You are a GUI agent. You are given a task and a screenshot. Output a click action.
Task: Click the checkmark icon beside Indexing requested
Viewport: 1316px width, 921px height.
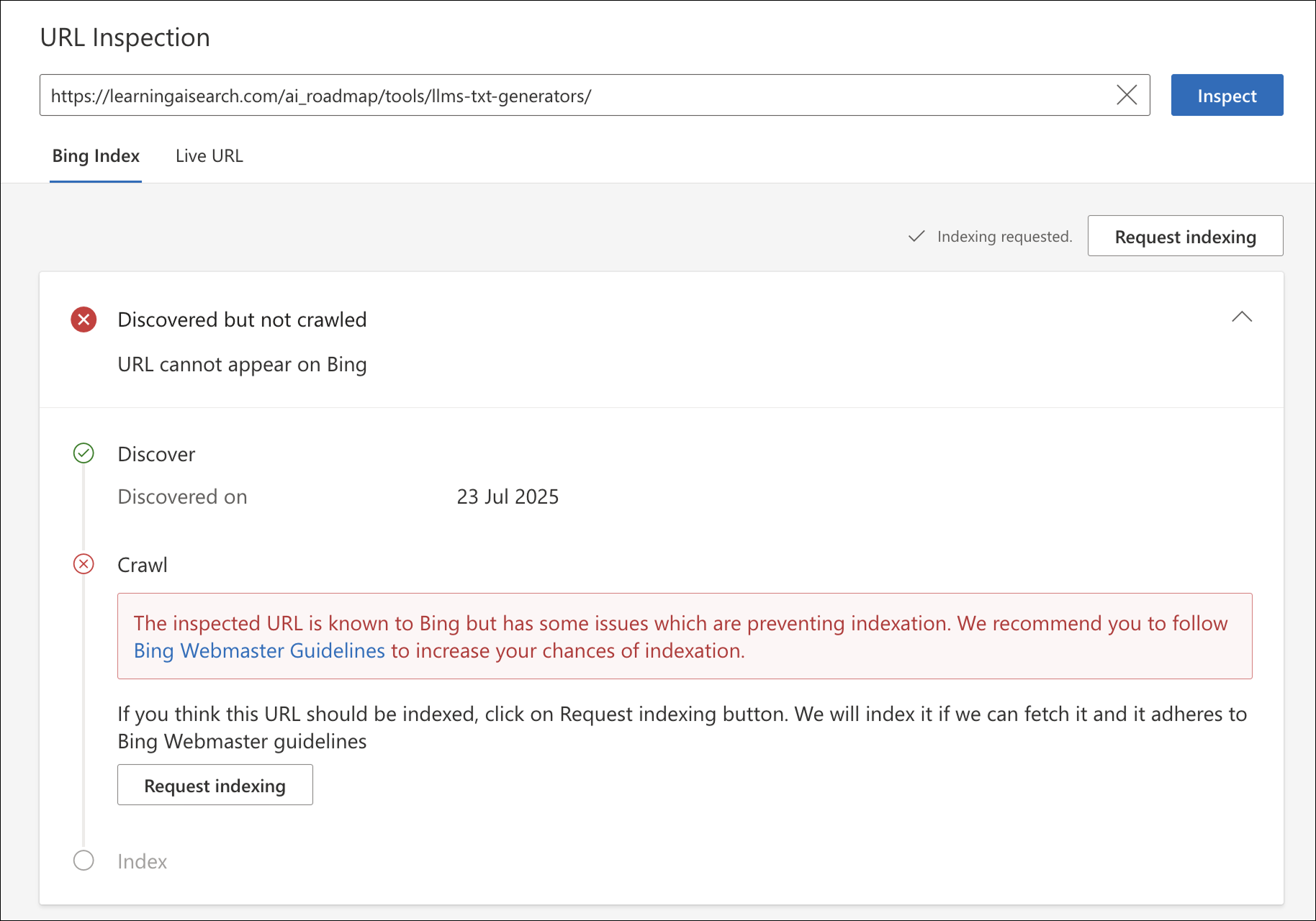click(x=916, y=236)
